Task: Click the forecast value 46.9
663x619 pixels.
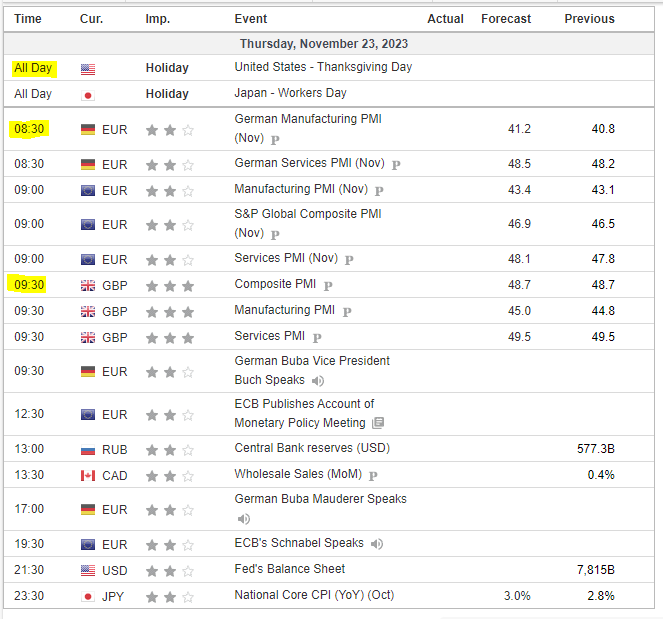Action: click(x=519, y=224)
